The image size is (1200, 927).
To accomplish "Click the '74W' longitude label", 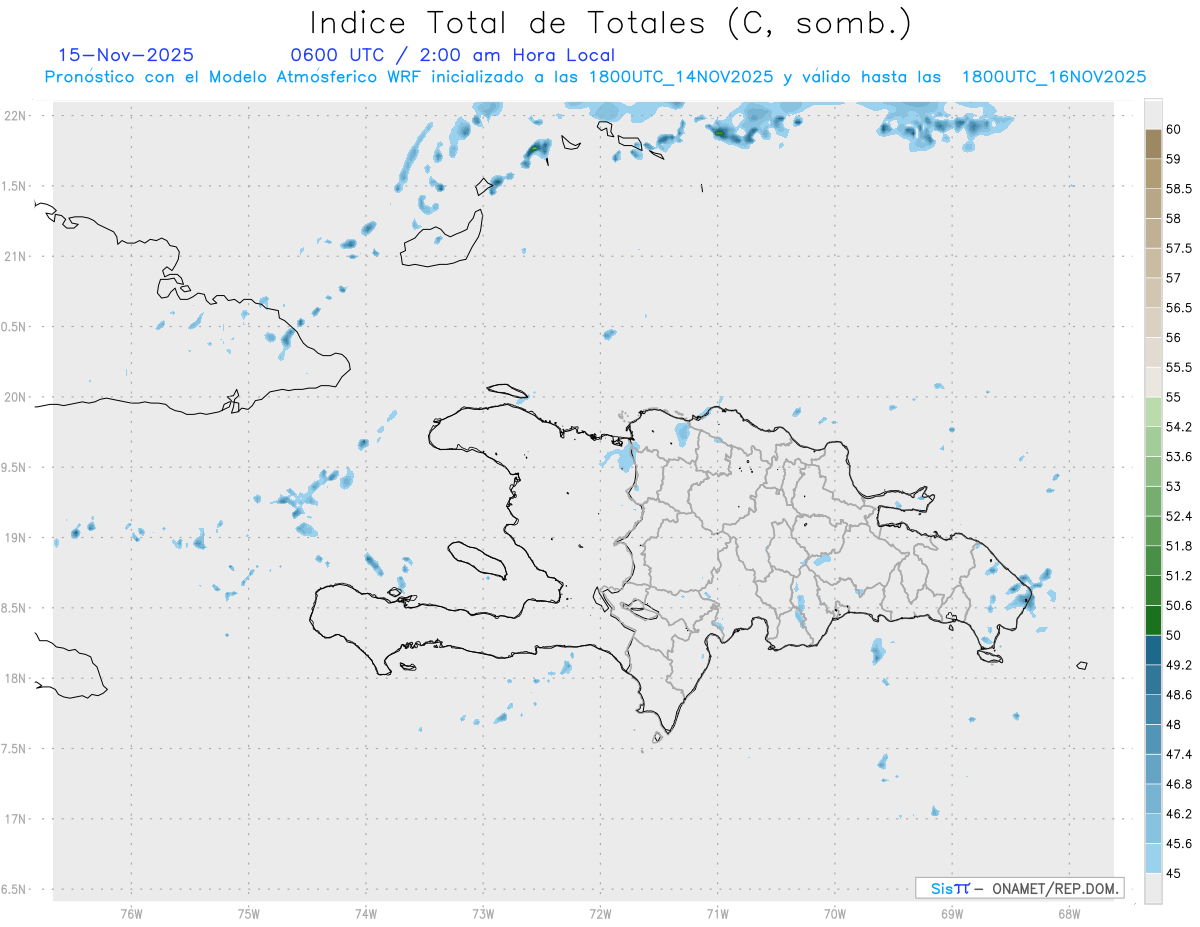I will [x=365, y=914].
